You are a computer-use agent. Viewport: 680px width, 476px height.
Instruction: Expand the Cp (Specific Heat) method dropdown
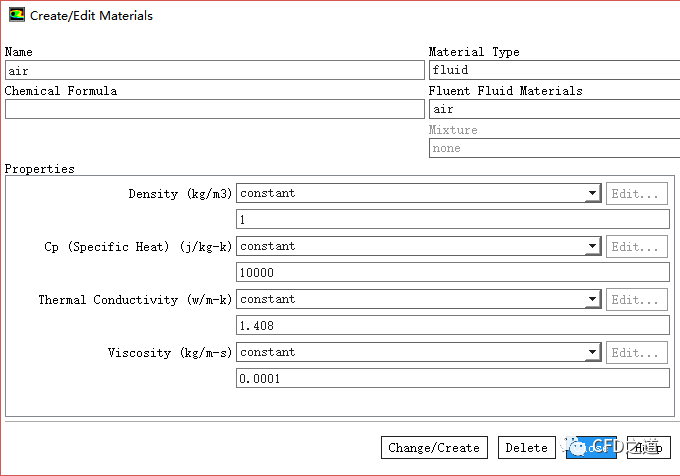tap(593, 247)
